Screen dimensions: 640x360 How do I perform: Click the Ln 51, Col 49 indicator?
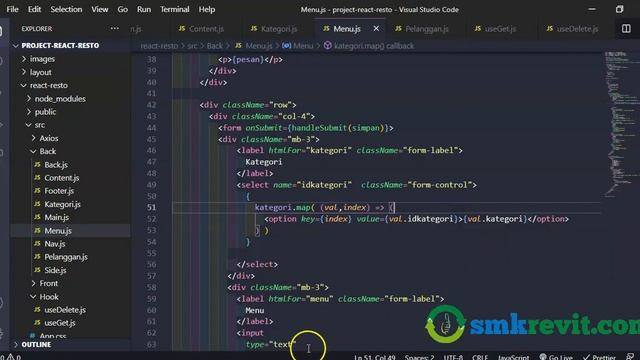click(375, 357)
